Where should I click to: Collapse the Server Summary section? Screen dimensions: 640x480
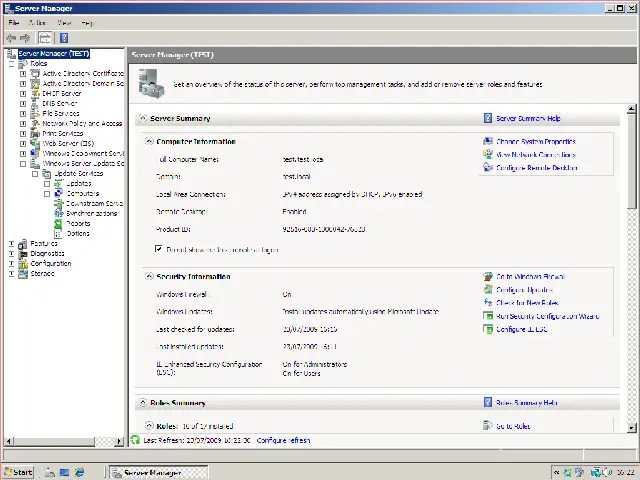click(142, 118)
